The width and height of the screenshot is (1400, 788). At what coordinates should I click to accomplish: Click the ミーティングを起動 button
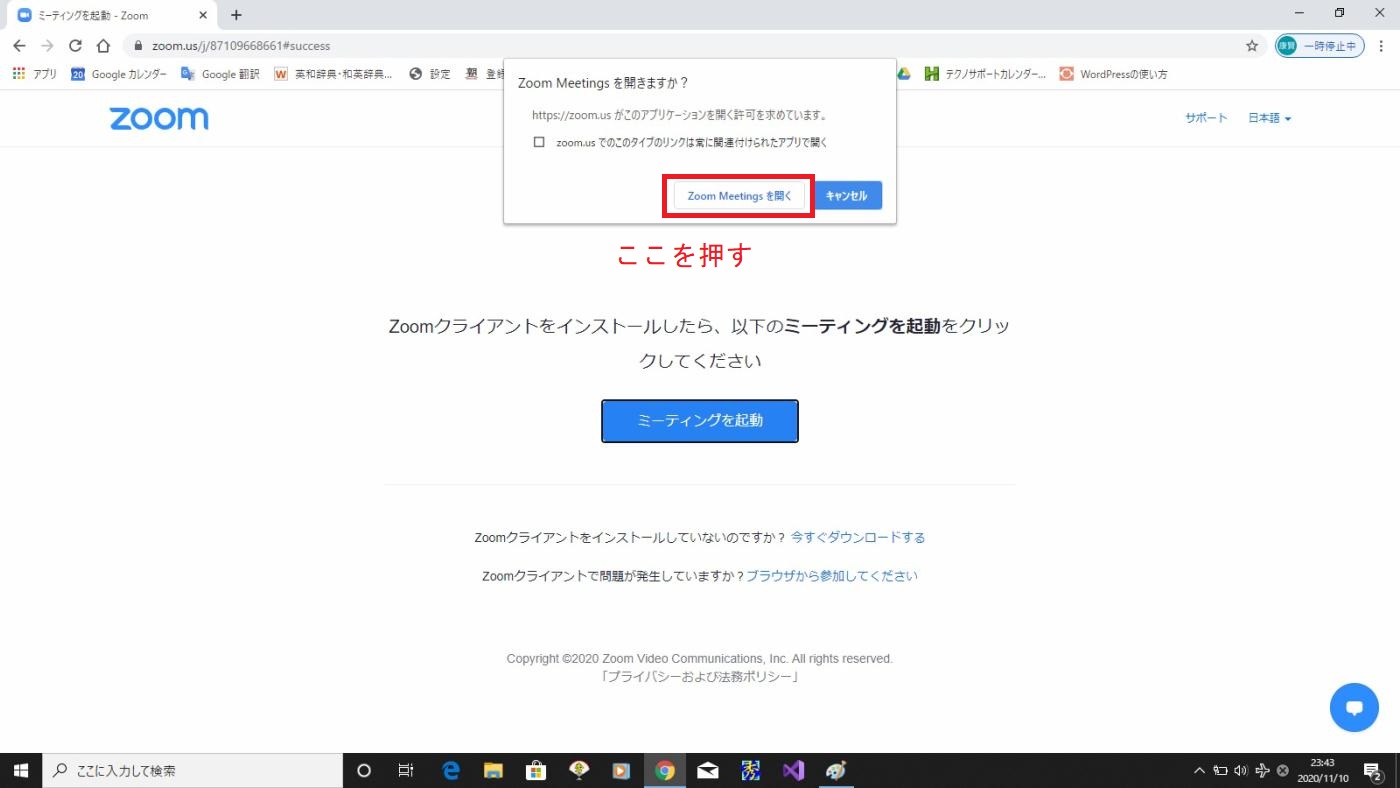(x=700, y=421)
